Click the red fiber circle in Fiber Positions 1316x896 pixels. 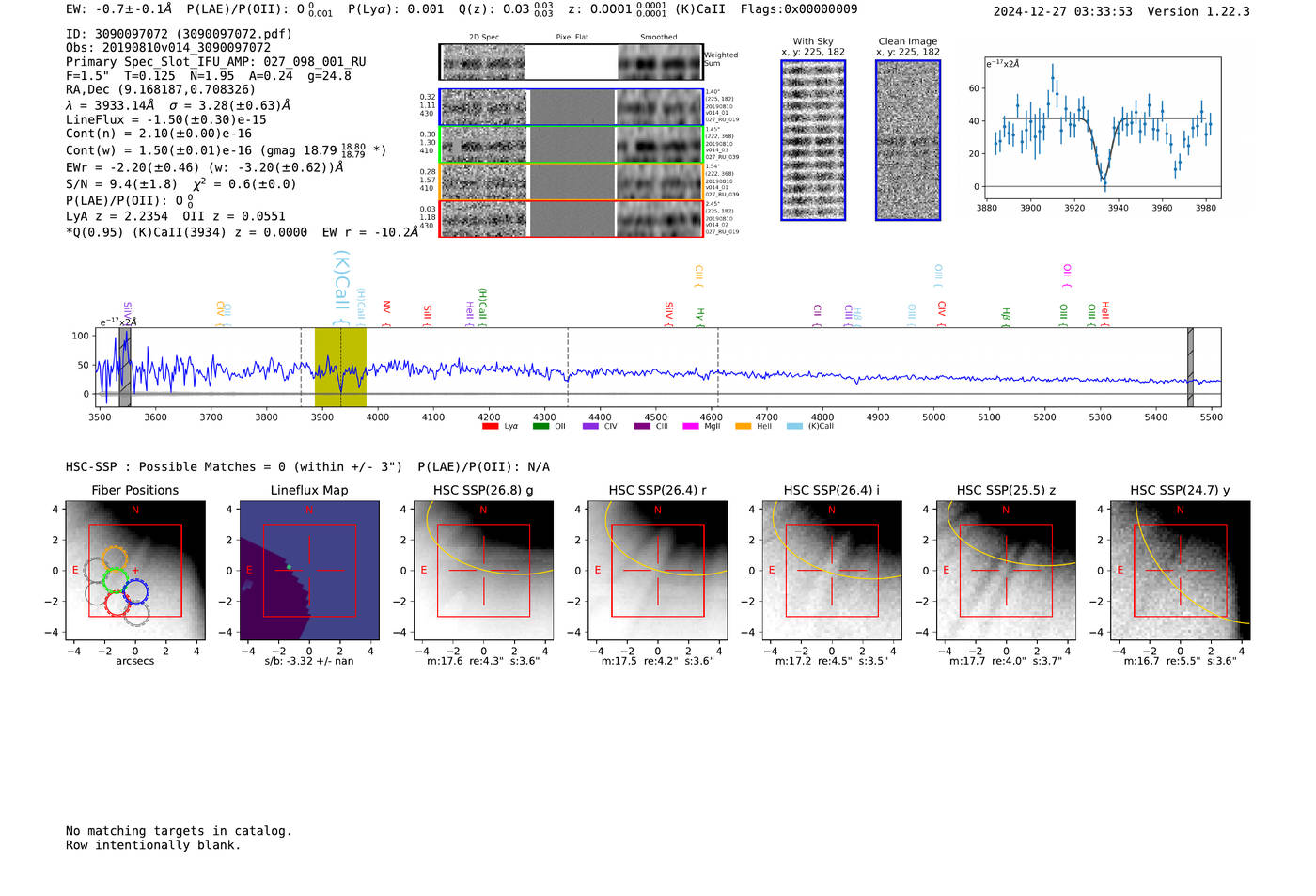[116, 604]
